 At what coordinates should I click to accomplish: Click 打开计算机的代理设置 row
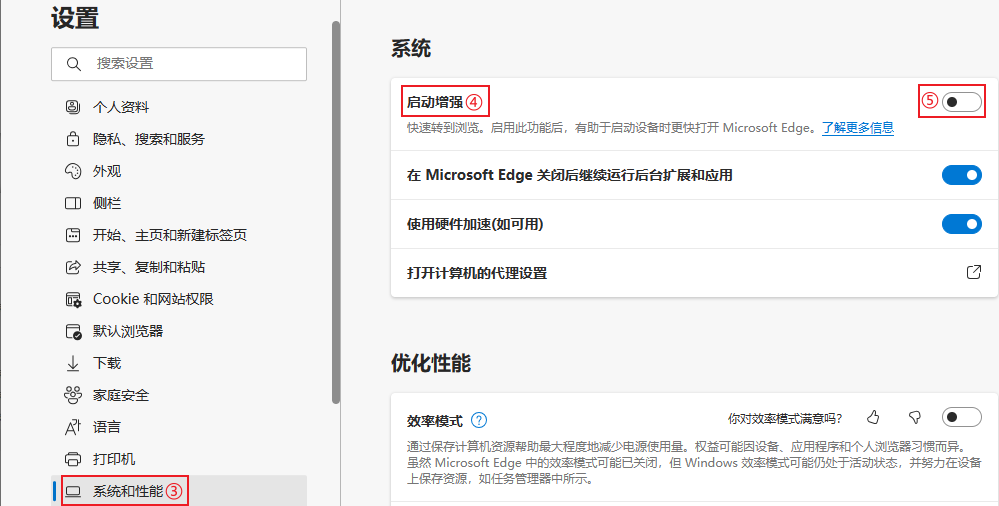point(477,273)
